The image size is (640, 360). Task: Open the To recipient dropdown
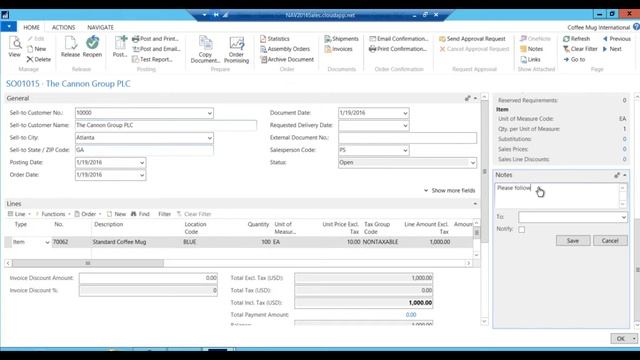pyautogui.click(x=623, y=217)
